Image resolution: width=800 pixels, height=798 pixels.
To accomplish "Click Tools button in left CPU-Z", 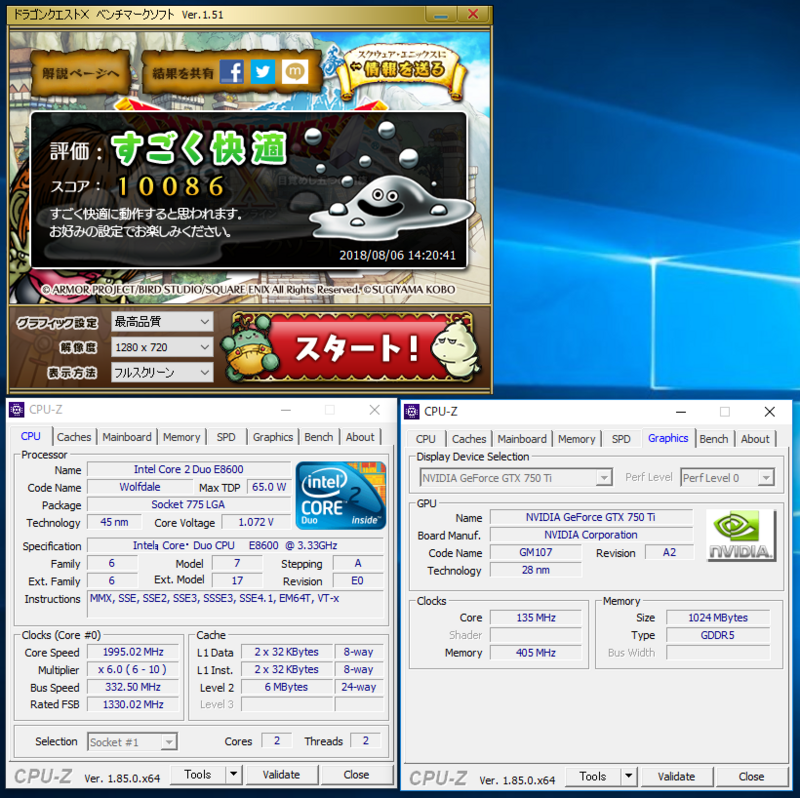I will pyautogui.click(x=198, y=775).
